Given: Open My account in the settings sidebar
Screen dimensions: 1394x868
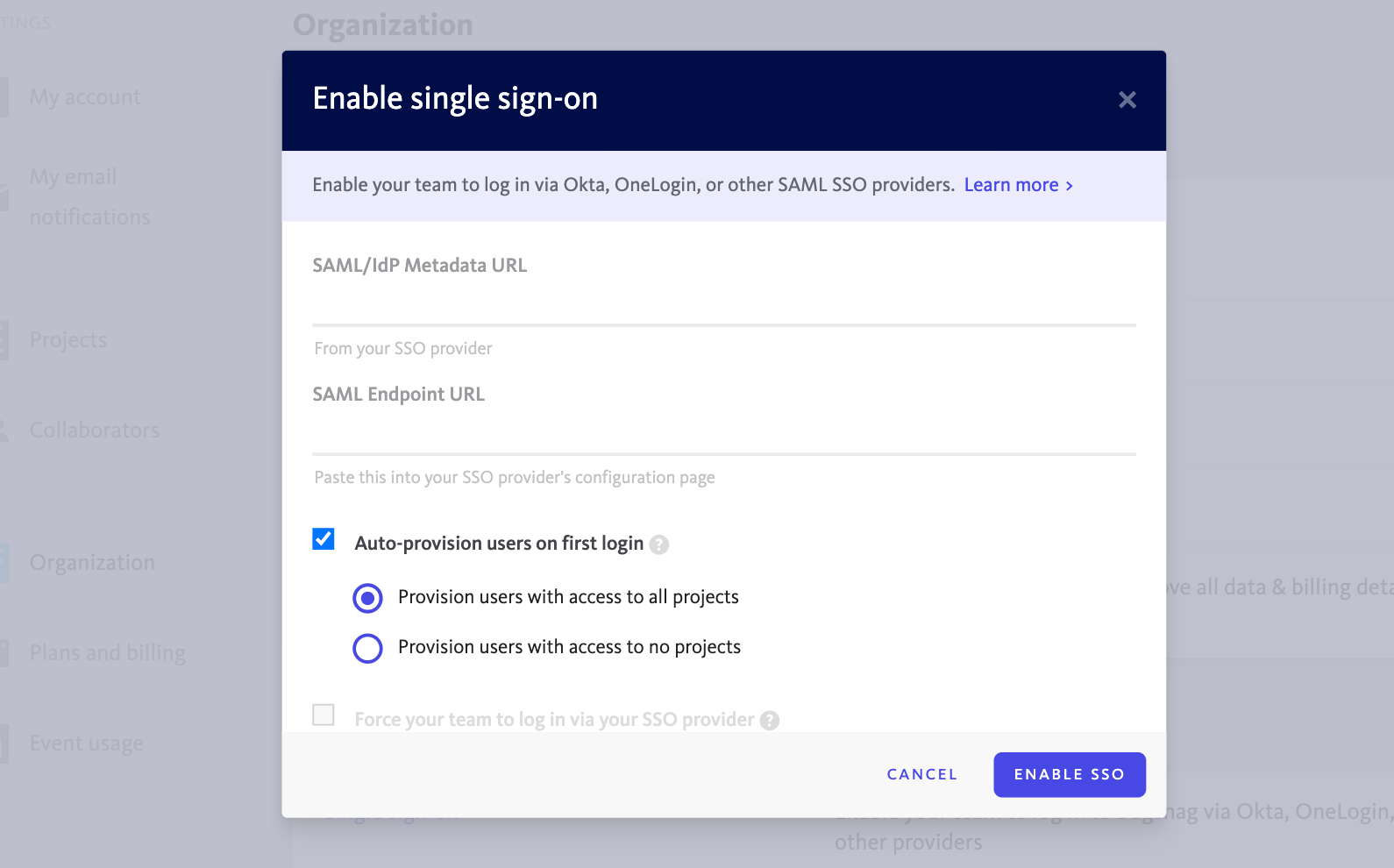Looking at the screenshot, I should coord(85,97).
